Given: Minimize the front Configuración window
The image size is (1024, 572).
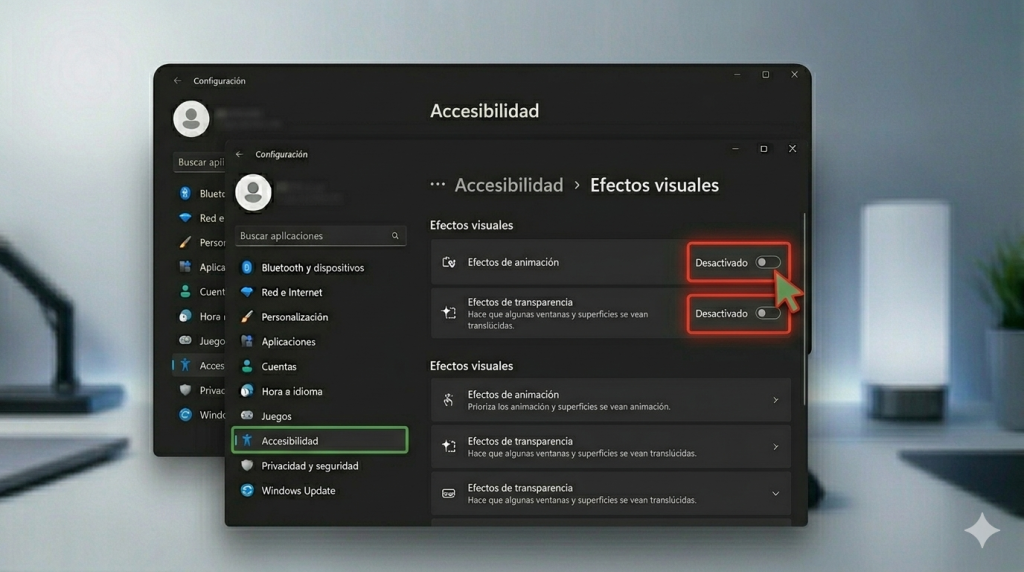Looking at the screenshot, I should 735,149.
